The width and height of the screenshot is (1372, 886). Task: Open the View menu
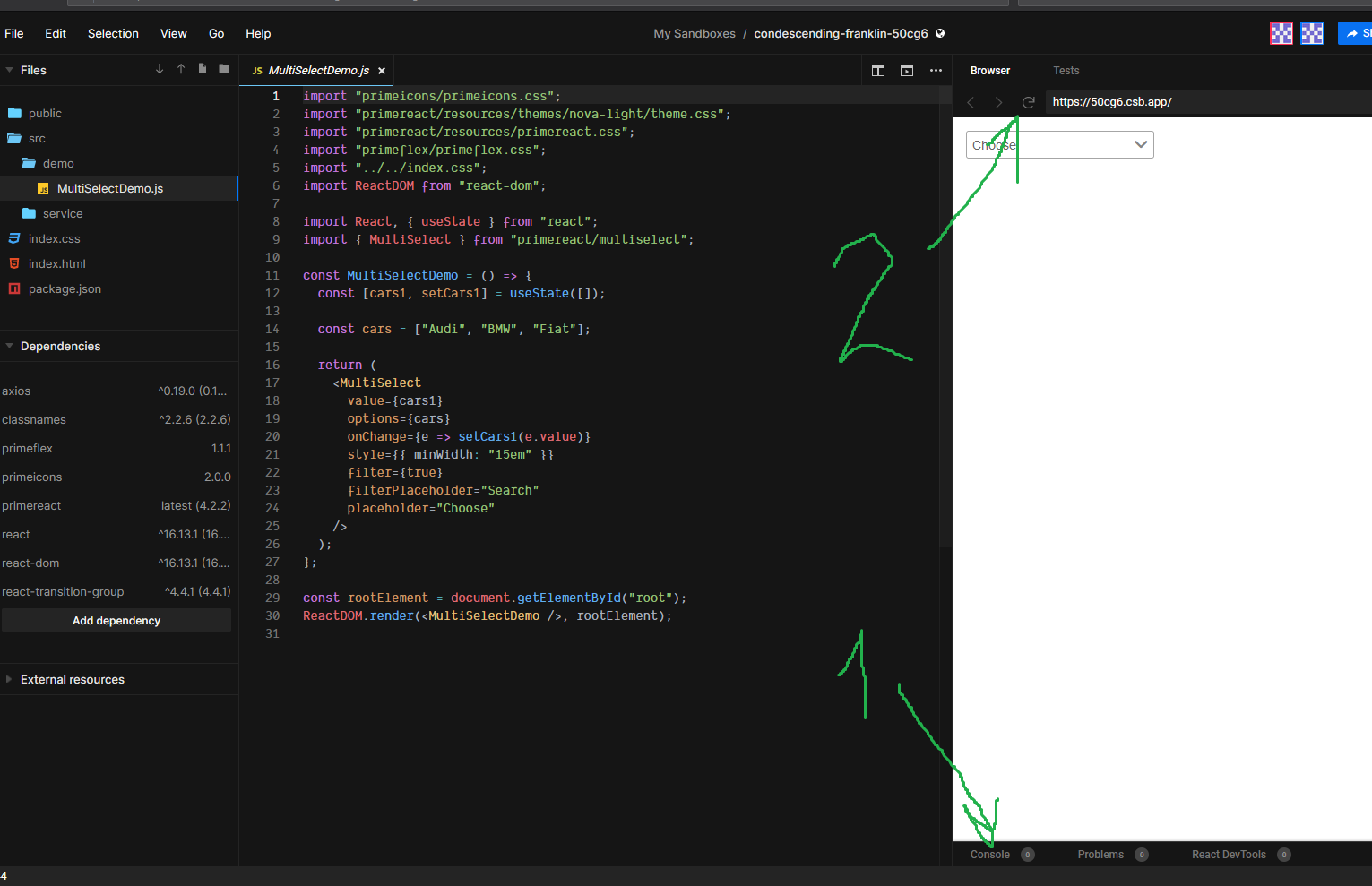click(173, 33)
